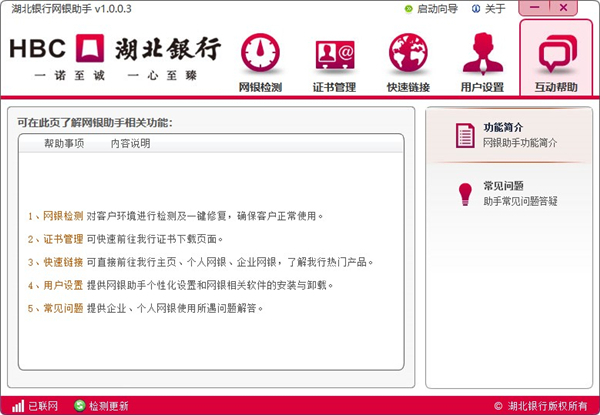600x415 pixels.
Task: Click text 可直接前往我行主页、个人网银
Action: pyautogui.click(x=157, y=262)
